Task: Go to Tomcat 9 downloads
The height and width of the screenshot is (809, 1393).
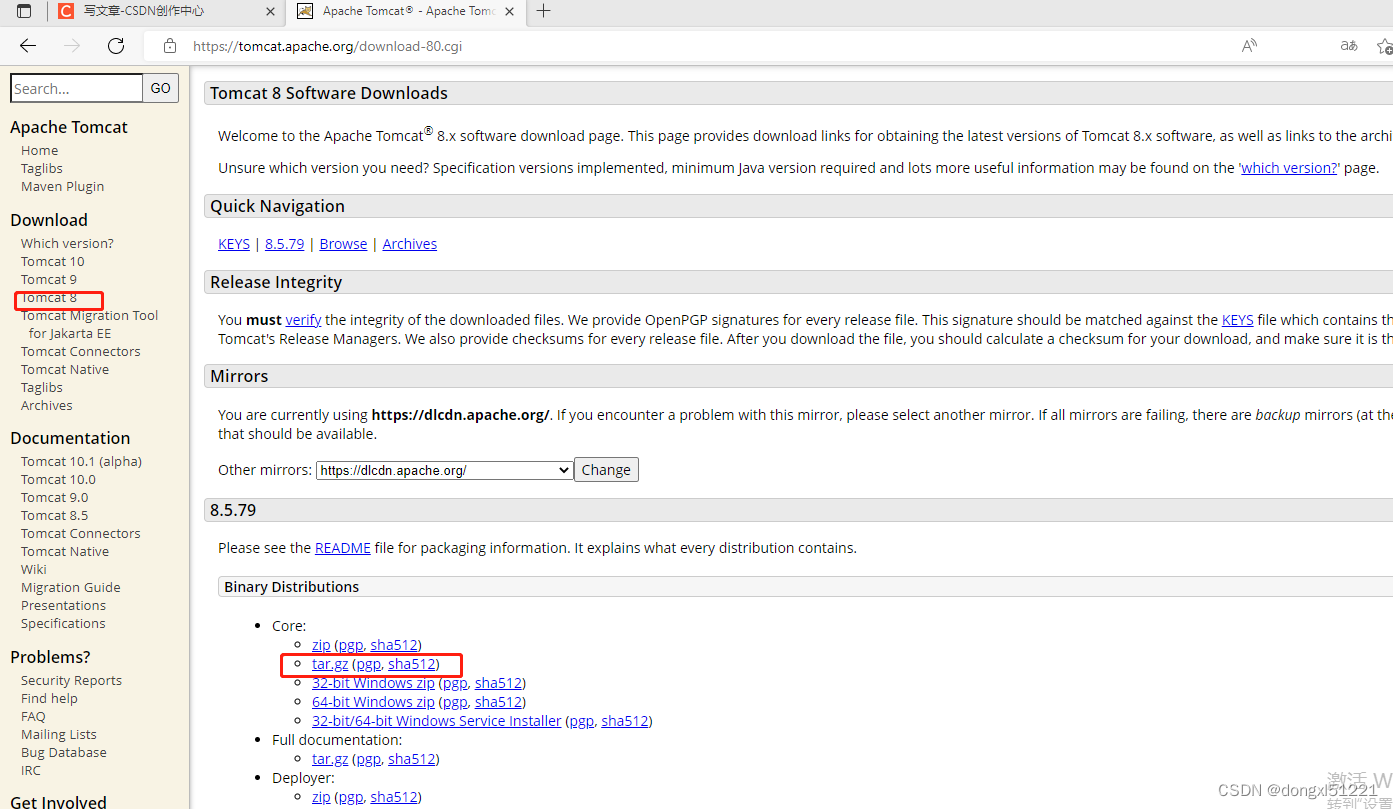Action: click(49, 279)
